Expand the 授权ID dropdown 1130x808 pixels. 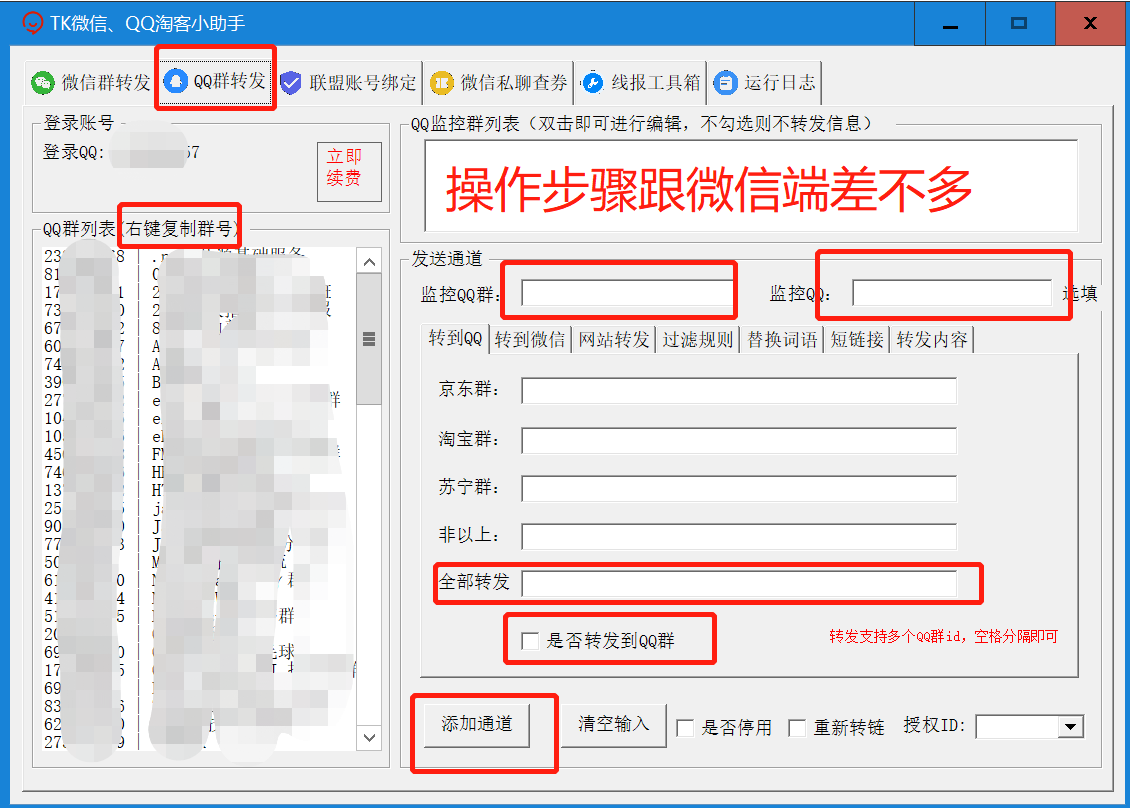1071,727
